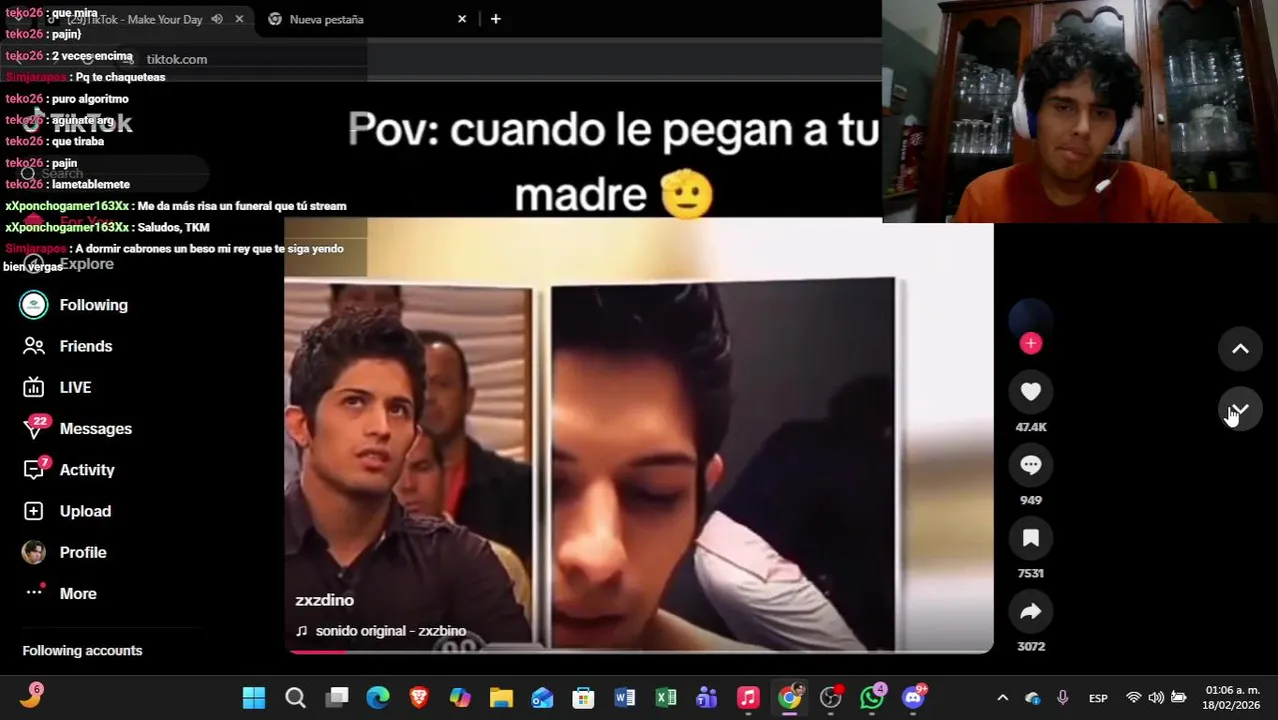Click the Activity icon with badge 7
This screenshot has height=720, width=1278.
34,470
